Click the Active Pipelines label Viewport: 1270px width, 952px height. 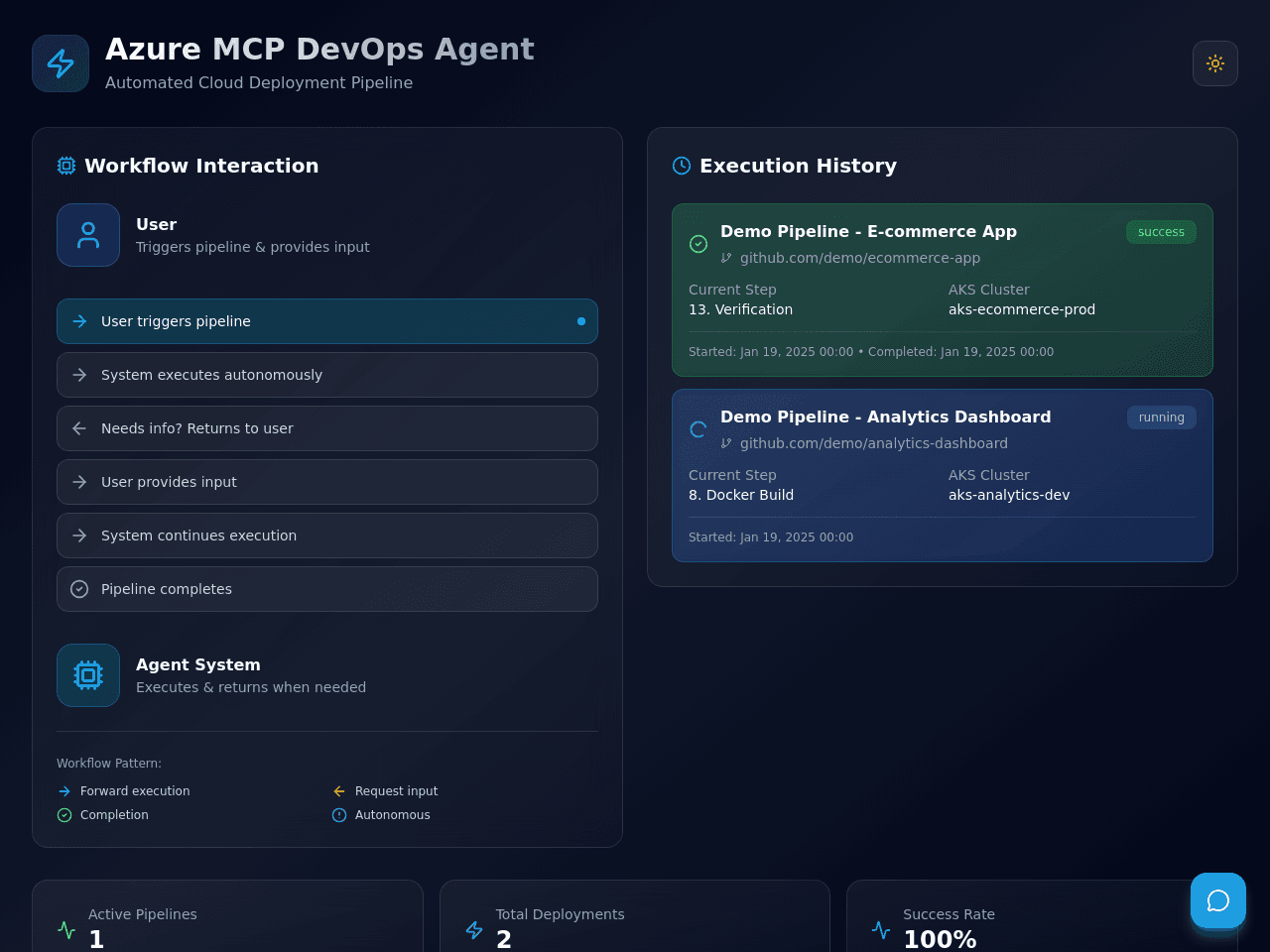[143, 914]
